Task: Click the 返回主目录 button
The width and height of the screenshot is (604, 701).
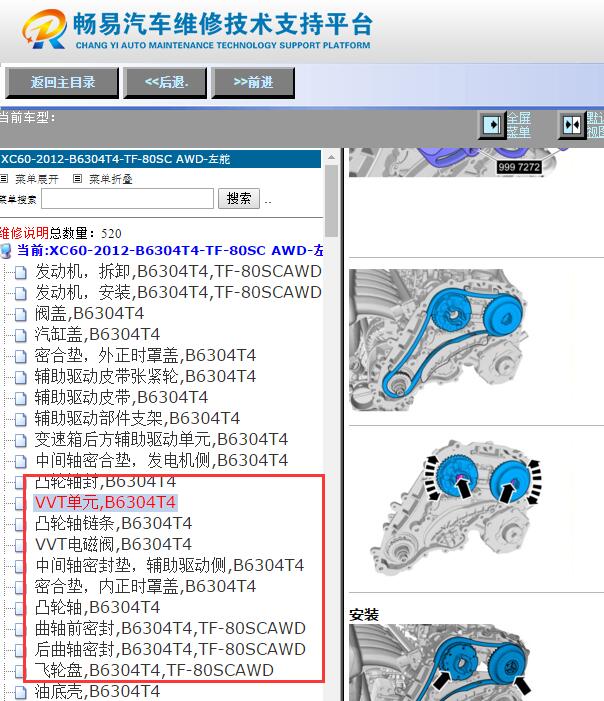Action: [62, 82]
